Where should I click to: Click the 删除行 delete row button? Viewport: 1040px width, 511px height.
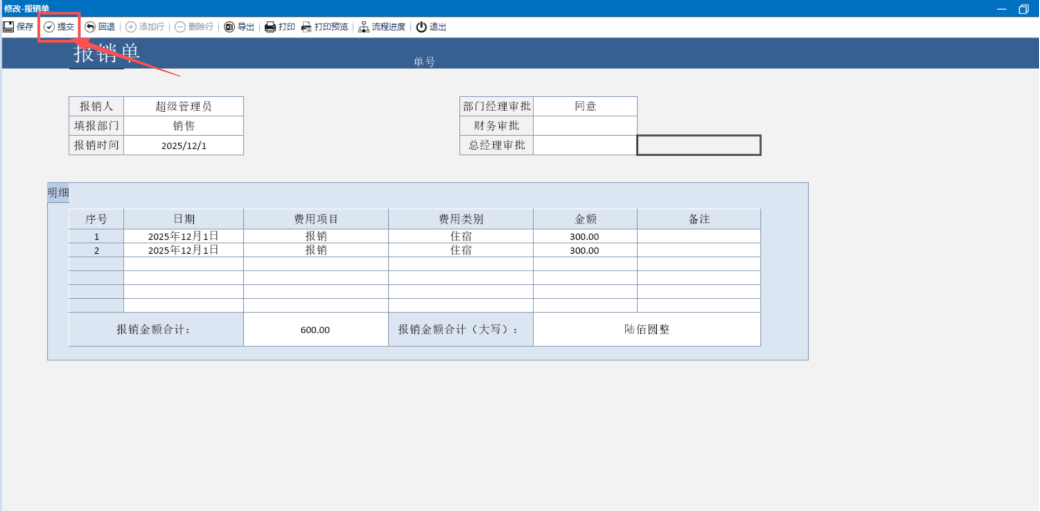(194, 27)
